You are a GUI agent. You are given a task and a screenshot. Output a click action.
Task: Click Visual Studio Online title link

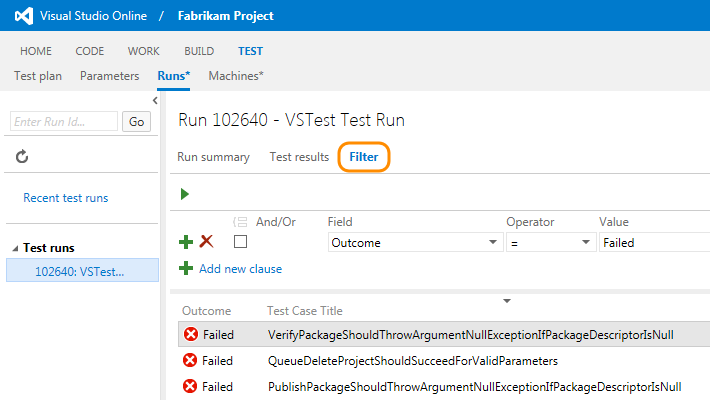(x=93, y=16)
